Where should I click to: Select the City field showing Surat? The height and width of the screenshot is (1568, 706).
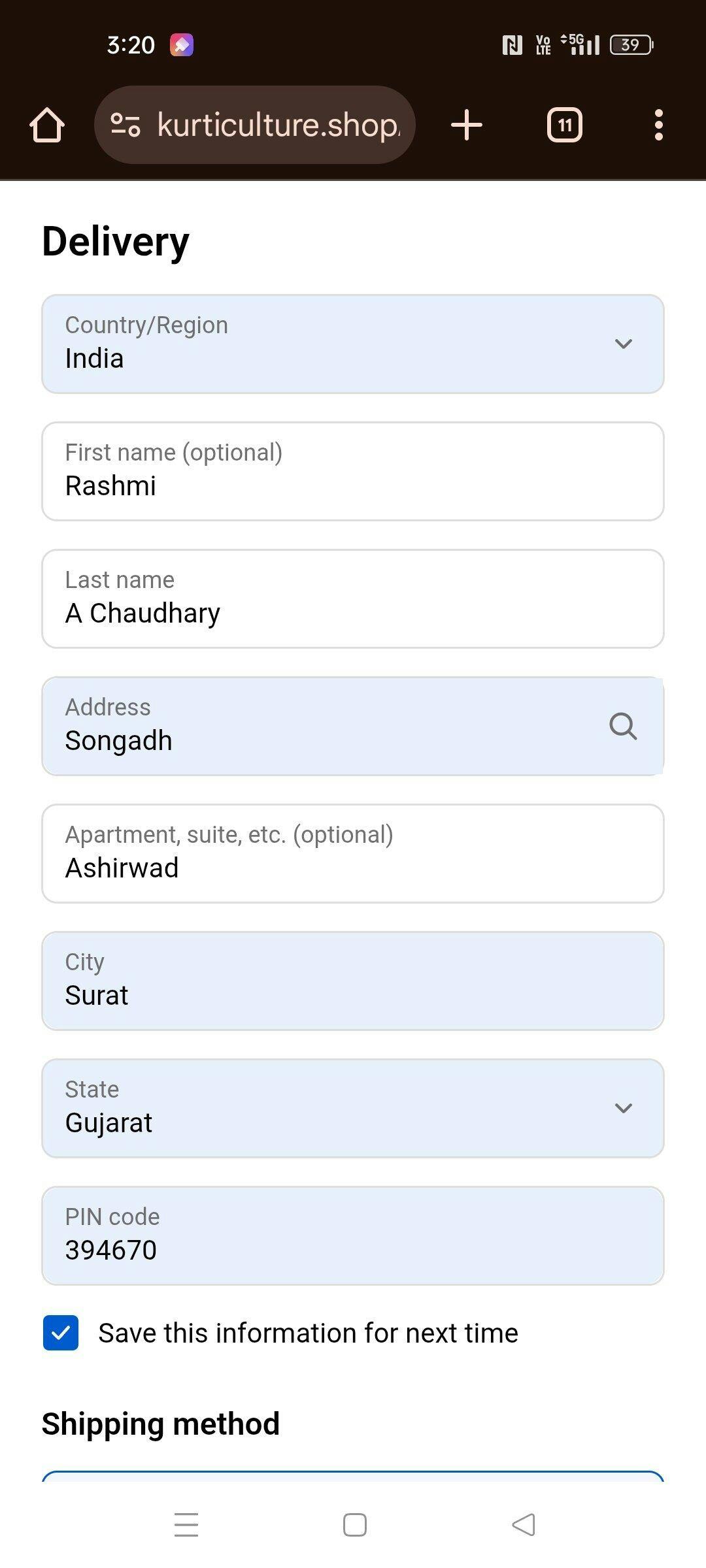[x=353, y=981]
